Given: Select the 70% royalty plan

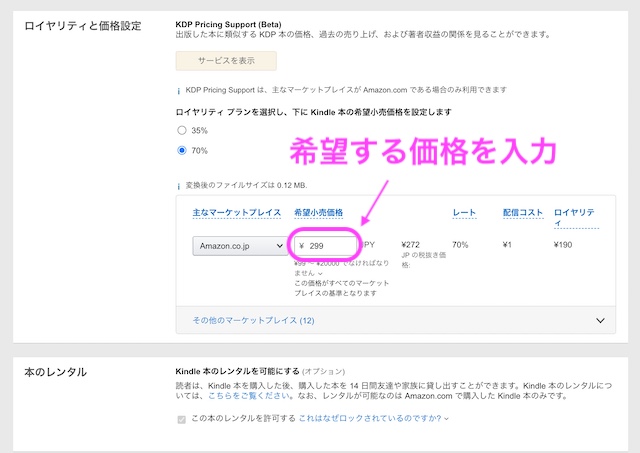Looking at the screenshot, I should click(181, 150).
